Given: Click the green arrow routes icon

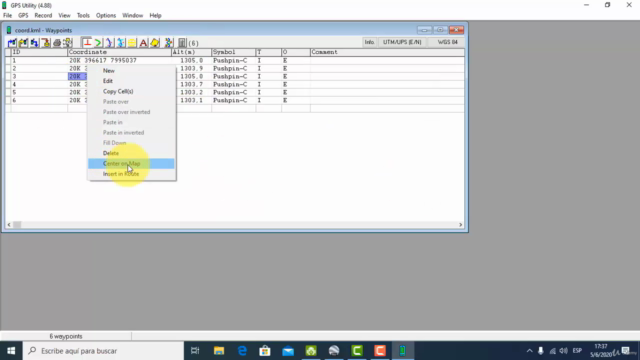Looking at the screenshot, I should [98, 42].
